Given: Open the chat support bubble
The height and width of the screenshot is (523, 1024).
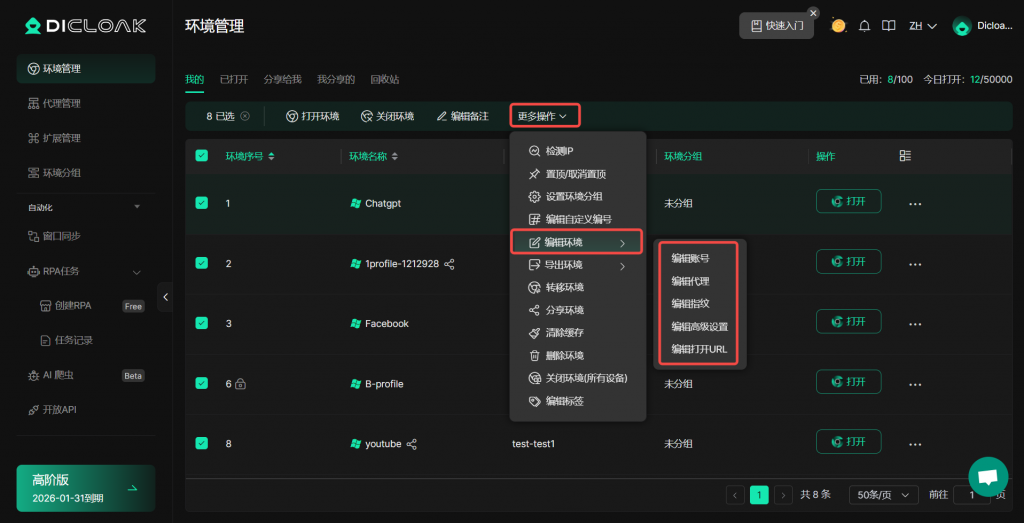Looking at the screenshot, I should 988,477.
